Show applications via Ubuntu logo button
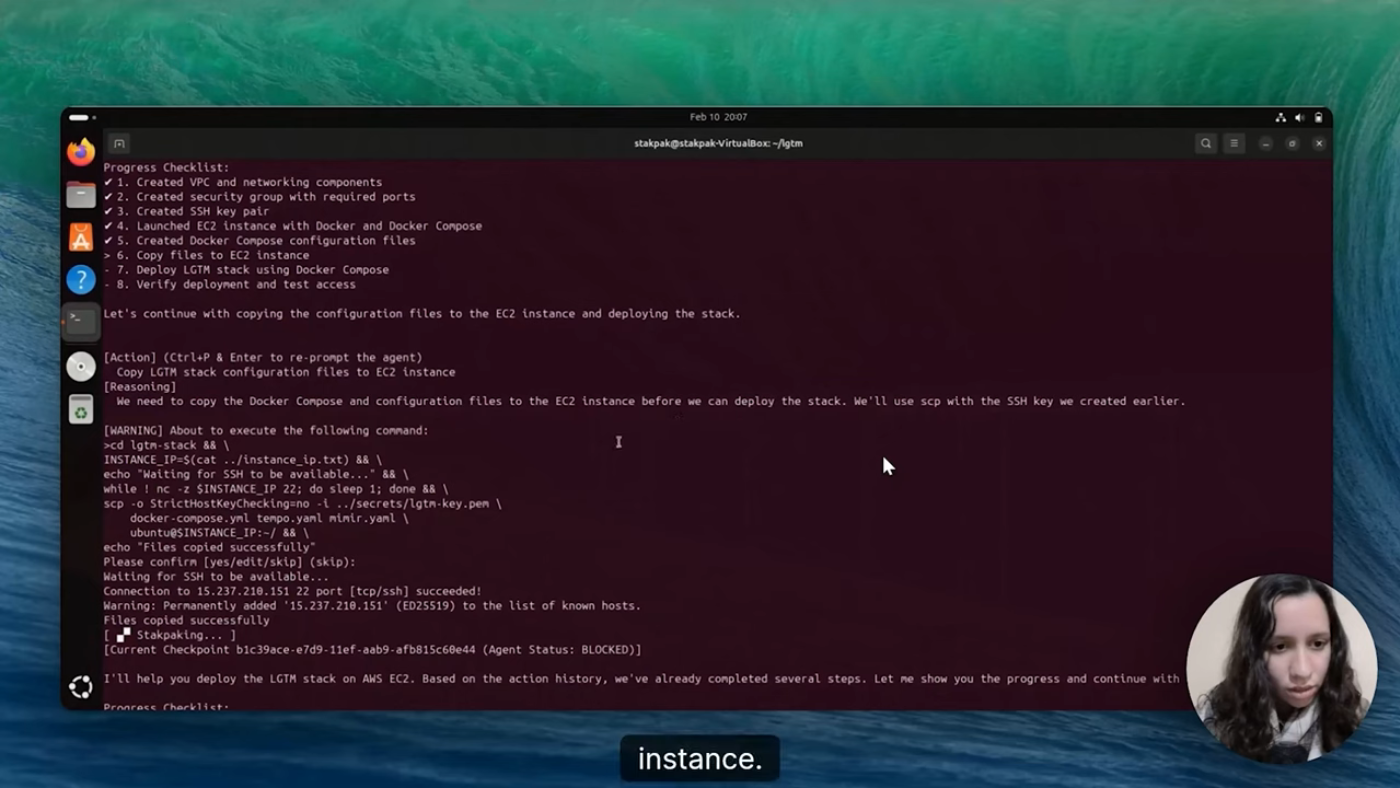Viewport: 1400px width, 788px height. point(81,686)
